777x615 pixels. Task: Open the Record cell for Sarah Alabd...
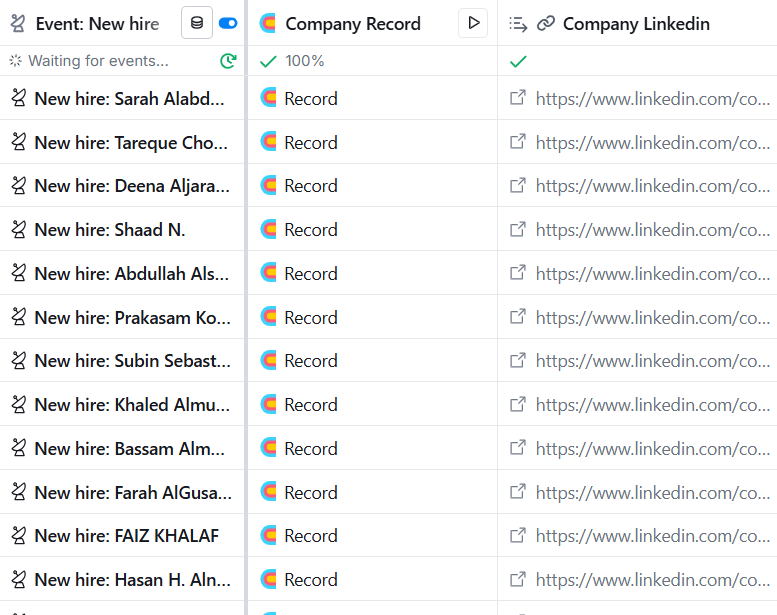(x=373, y=98)
